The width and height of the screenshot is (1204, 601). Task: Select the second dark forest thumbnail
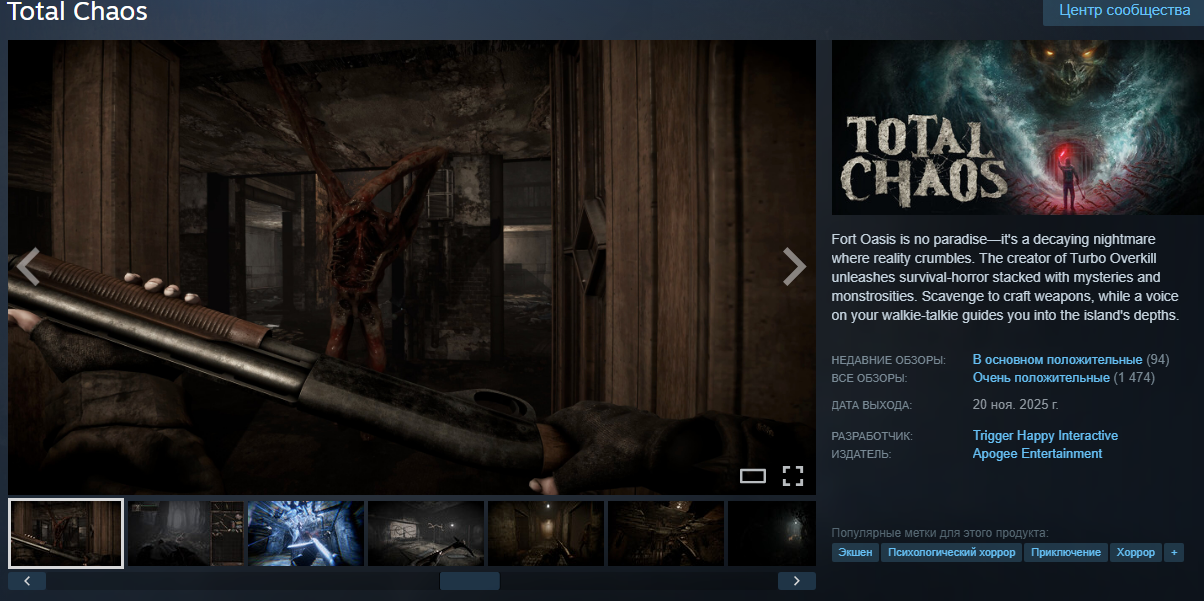click(x=186, y=534)
